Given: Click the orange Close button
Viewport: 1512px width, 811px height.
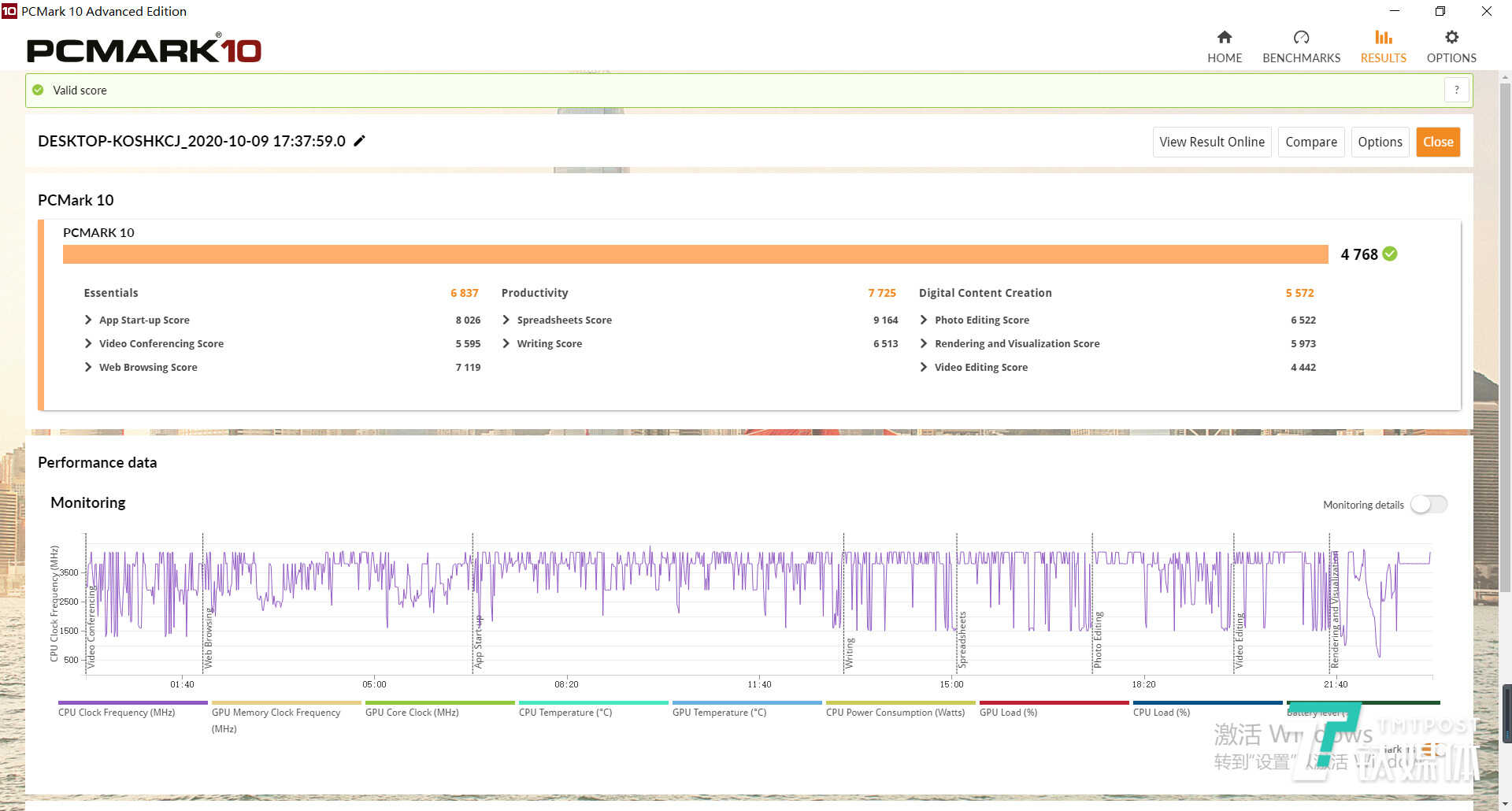Looking at the screenshot, I should [1438, 142].
